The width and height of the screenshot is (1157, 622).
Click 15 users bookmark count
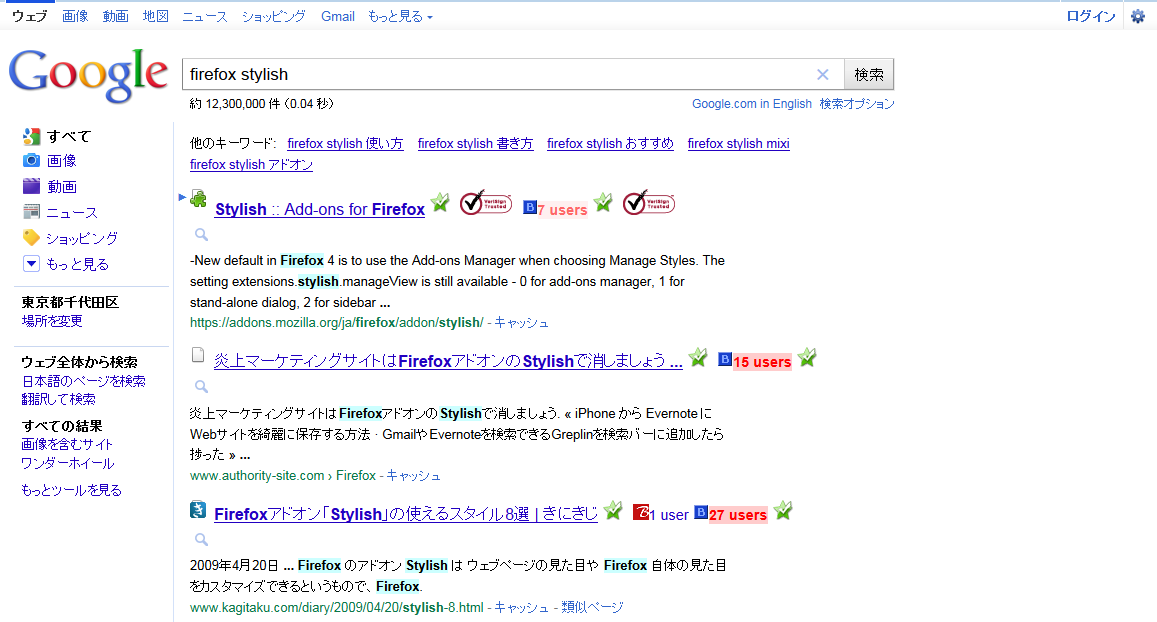point(762,362)
